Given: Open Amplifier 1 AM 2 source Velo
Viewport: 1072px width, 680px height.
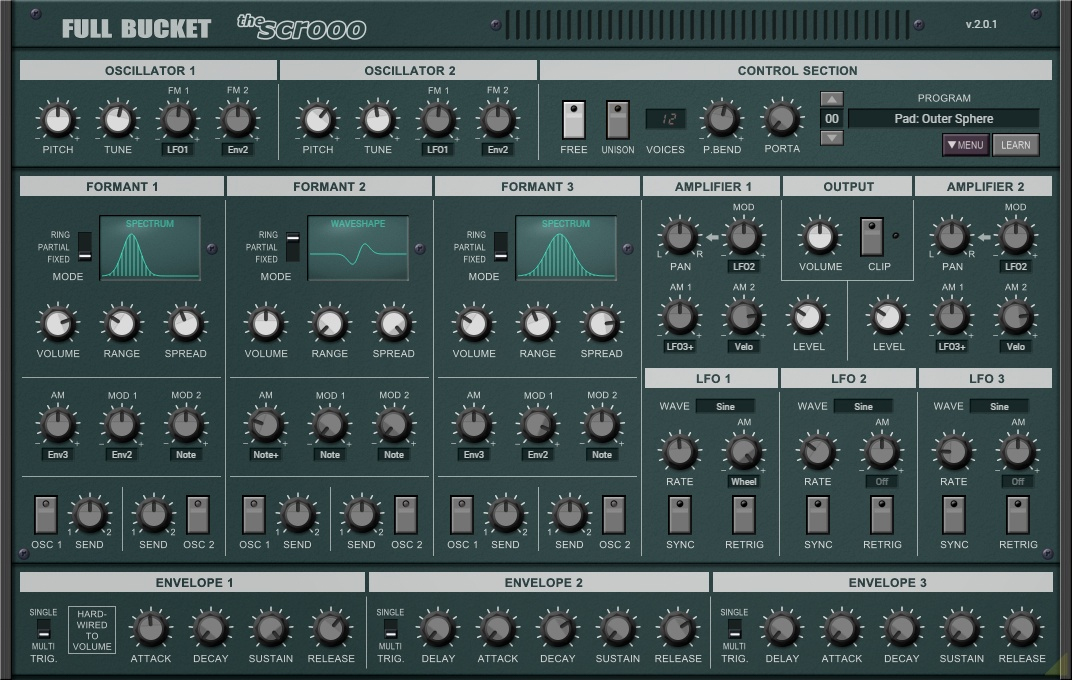Looking at the screenshot, I should (744, 346).
